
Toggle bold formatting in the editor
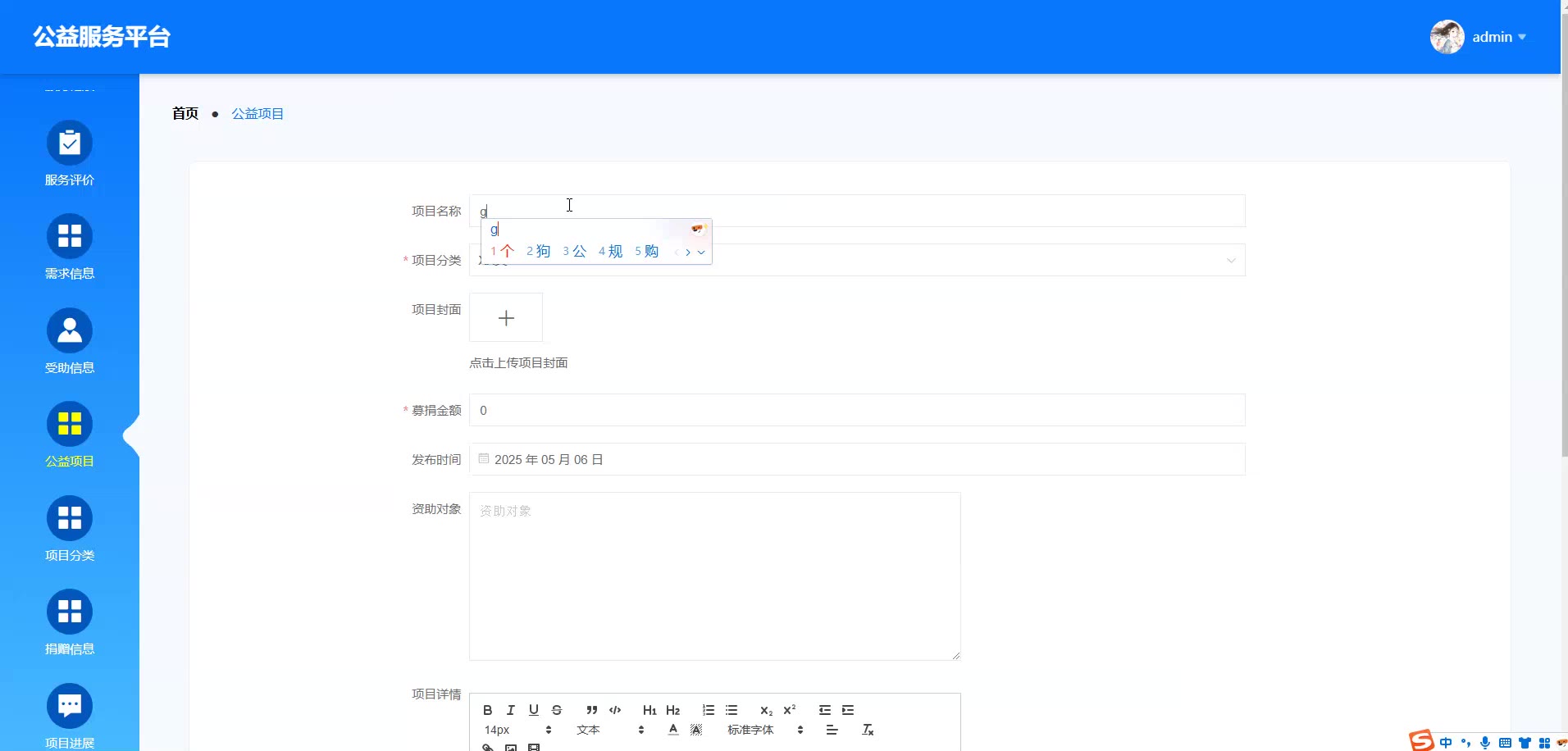[x=488, y=710]
